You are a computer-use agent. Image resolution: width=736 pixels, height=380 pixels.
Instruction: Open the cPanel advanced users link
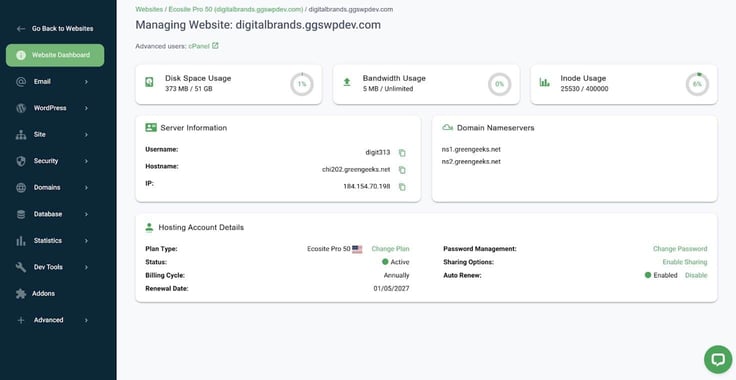click(199, 46)
